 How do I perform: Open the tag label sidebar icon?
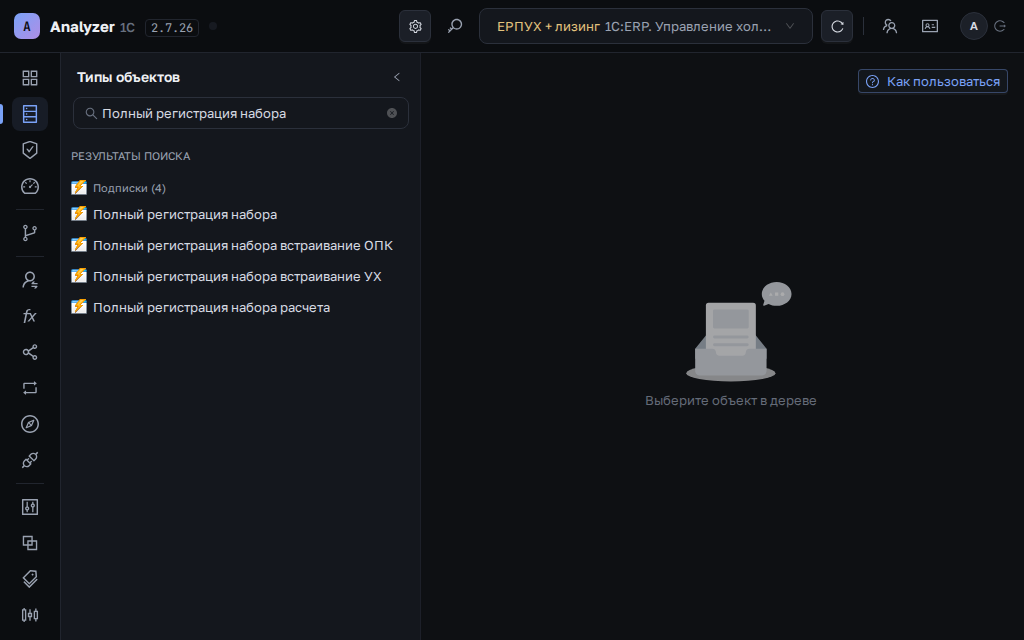(30, 579)
